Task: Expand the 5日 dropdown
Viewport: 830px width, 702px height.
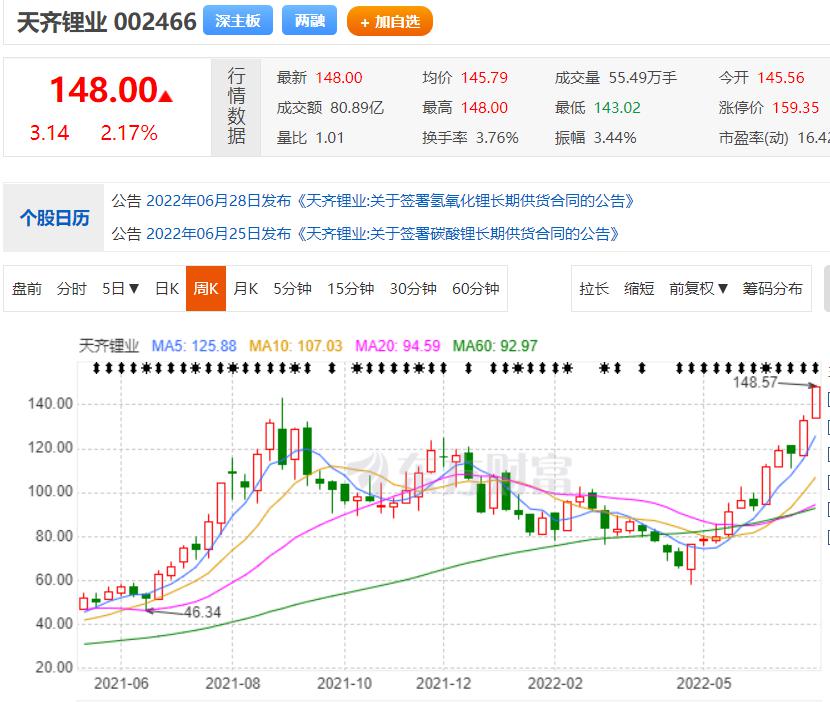Action: pyautogui.click(x=120, y=289)
